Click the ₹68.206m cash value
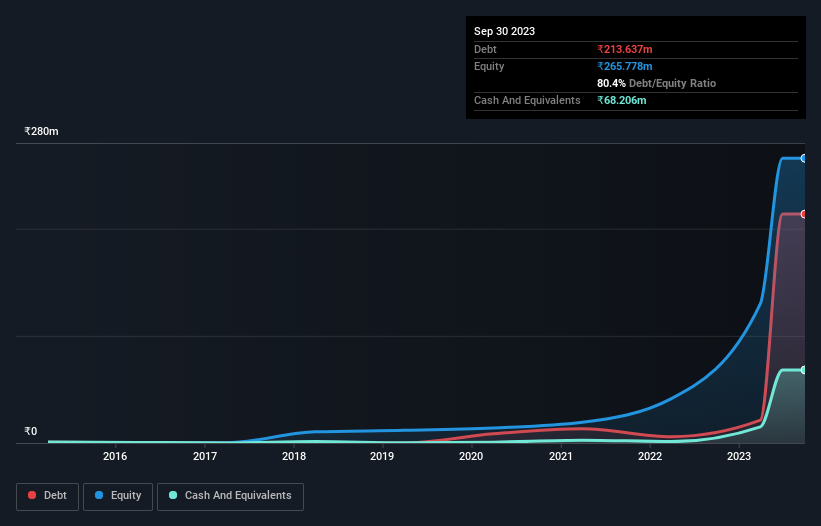 click(622, 100)
